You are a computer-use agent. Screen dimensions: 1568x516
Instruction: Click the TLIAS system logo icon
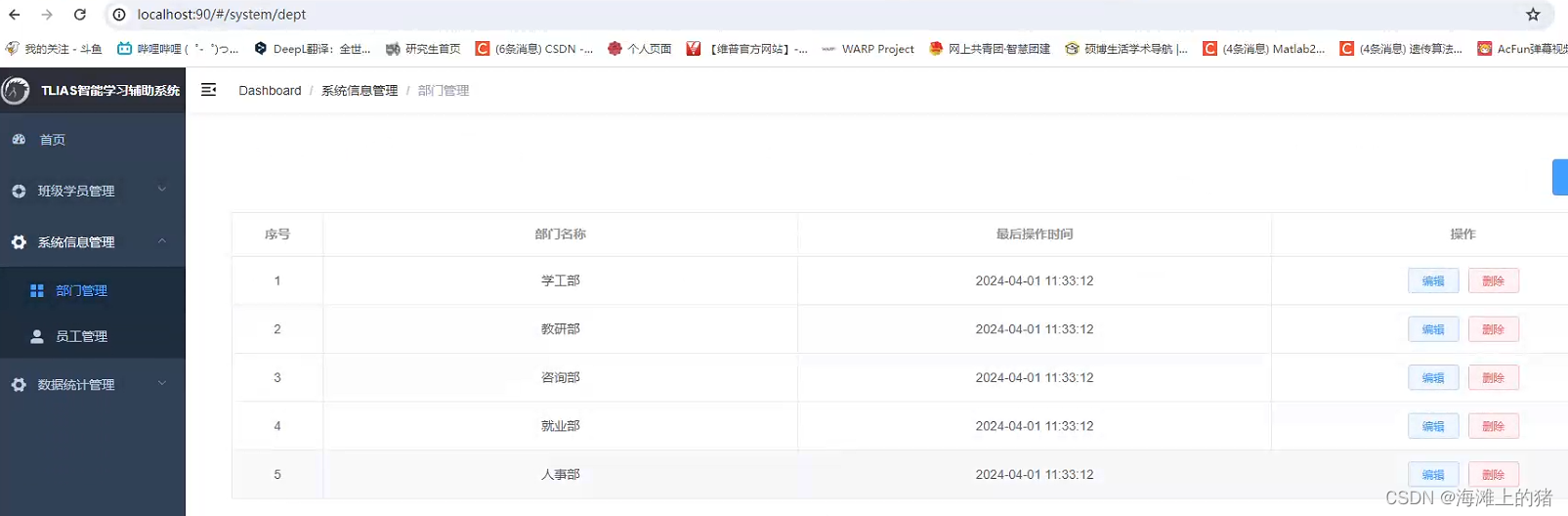(16, 90)
